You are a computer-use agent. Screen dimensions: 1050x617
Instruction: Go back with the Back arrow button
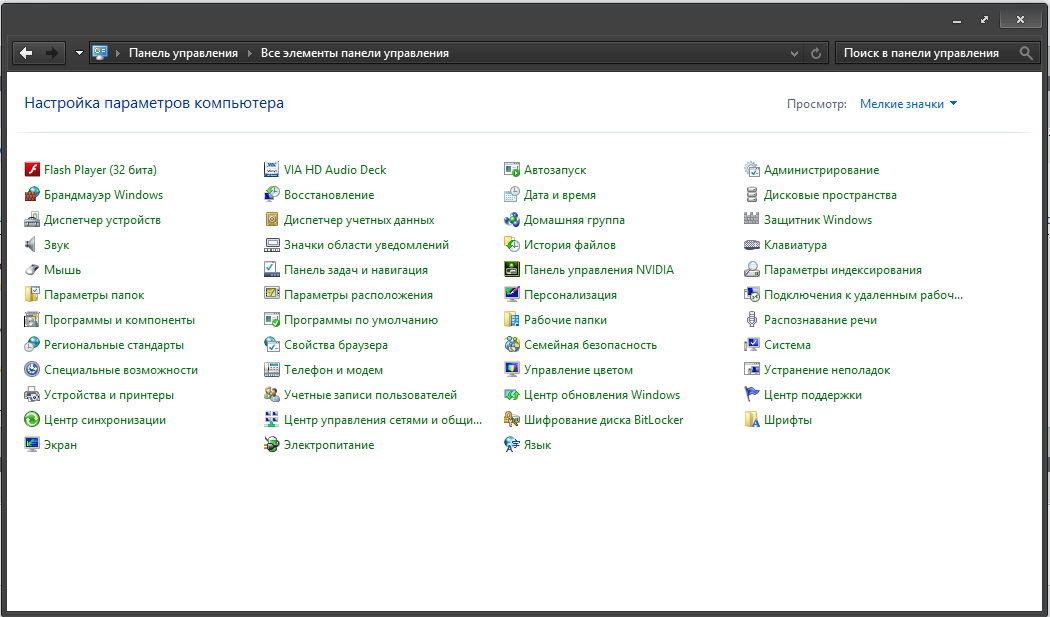pyautogui.click(x=26, y=53)
